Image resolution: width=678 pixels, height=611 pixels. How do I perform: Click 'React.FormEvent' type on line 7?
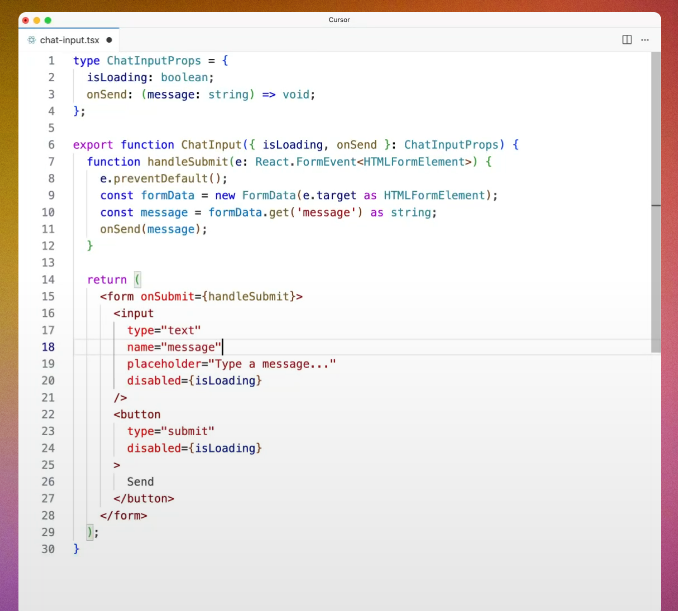(306, 162)
